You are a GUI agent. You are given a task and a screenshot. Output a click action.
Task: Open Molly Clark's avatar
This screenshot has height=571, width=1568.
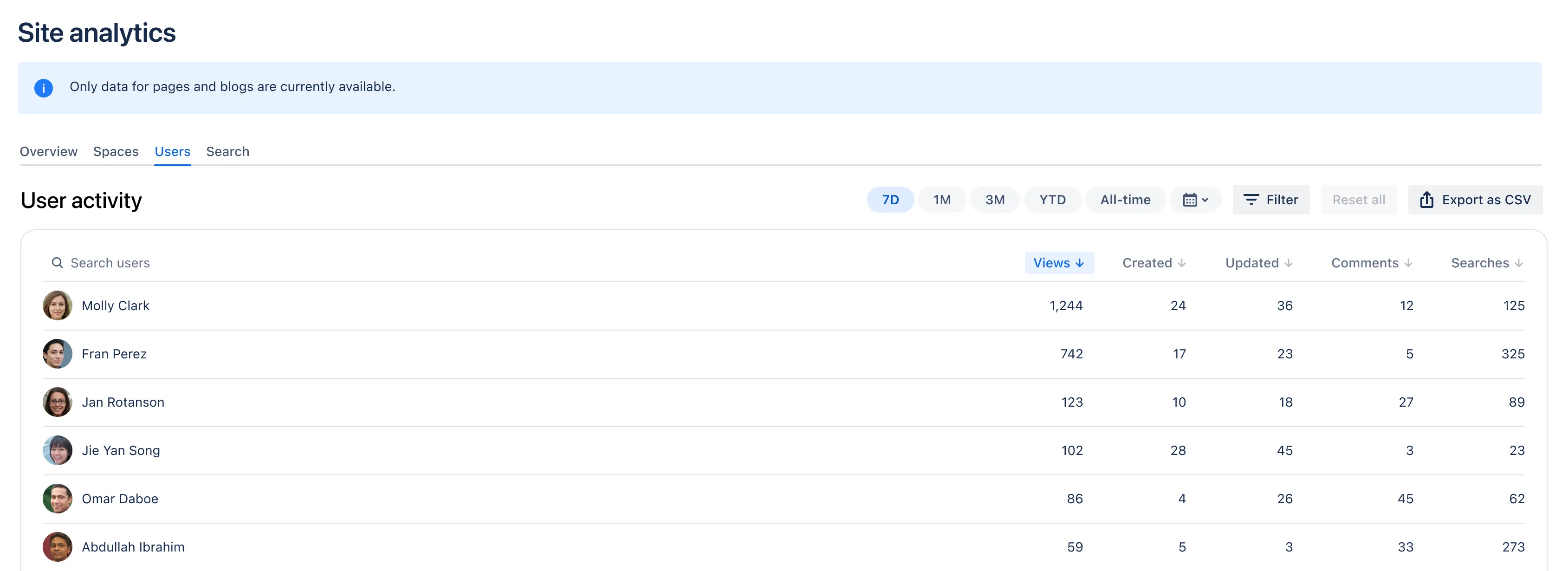coord(57,305)
